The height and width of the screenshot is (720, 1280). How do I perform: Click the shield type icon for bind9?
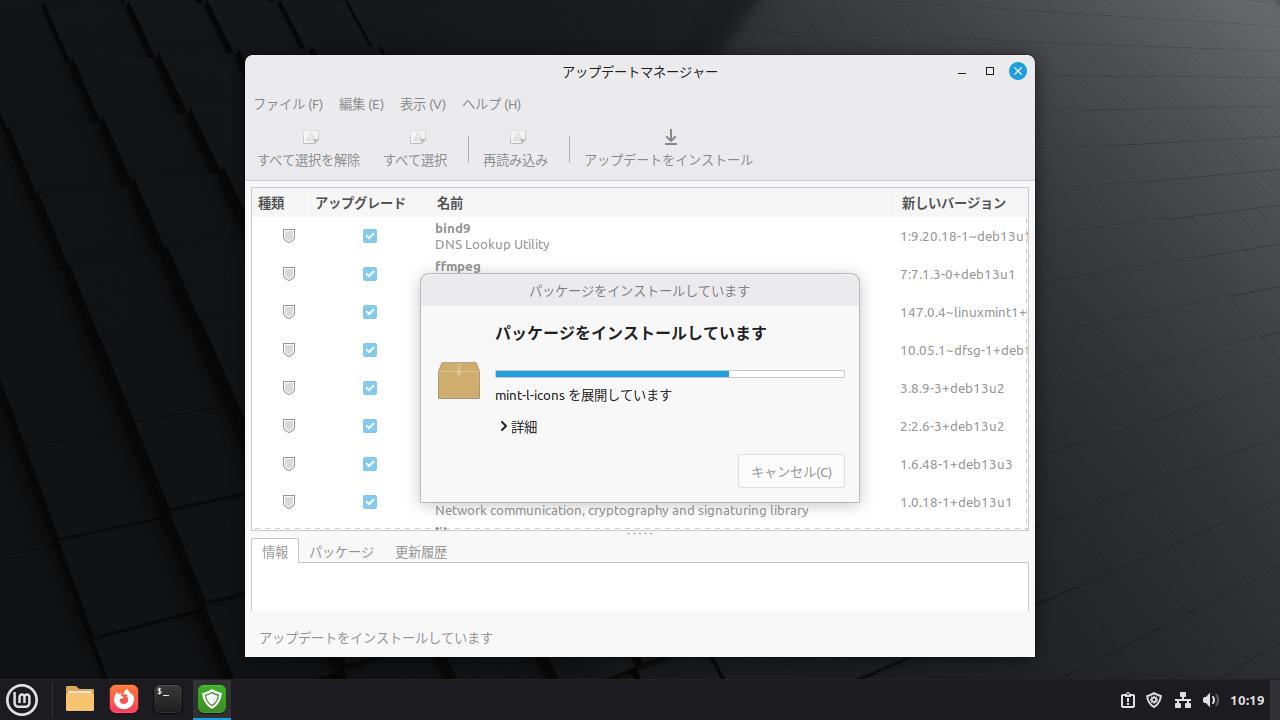click(289, 236)
